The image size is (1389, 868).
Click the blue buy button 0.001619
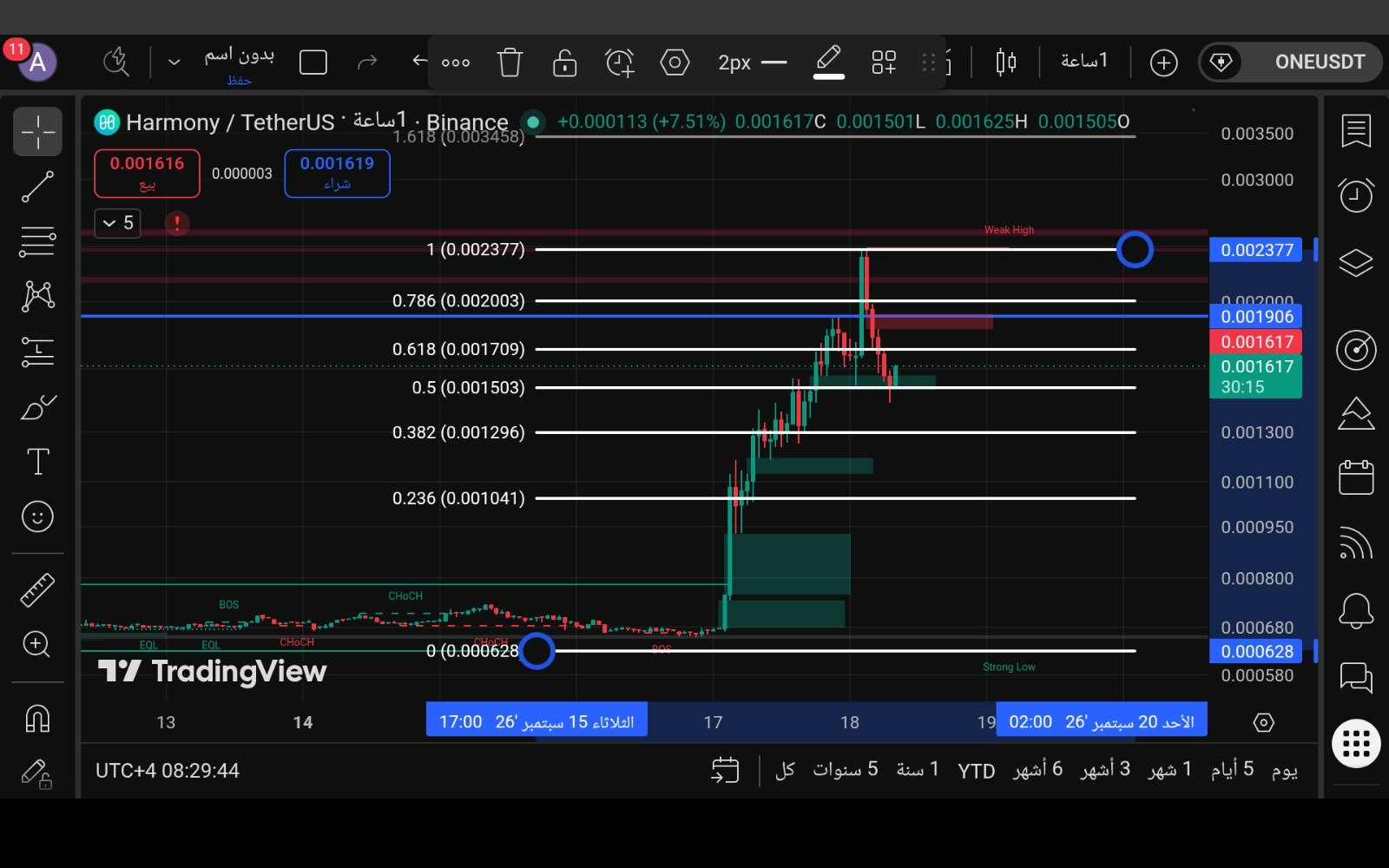tap(337, 174)
